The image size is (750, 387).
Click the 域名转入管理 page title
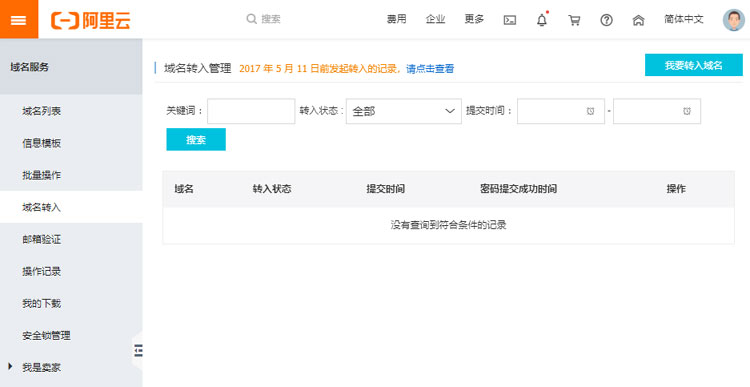pyautogui.click(x=198, y=68)
